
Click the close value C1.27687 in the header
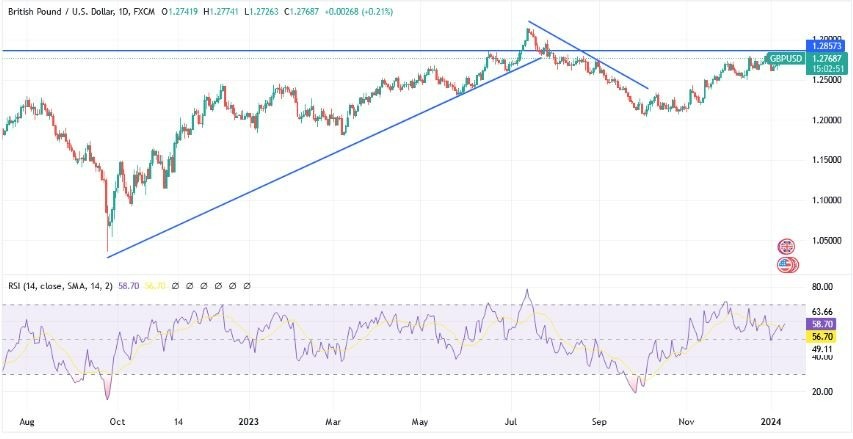(302, 11)
